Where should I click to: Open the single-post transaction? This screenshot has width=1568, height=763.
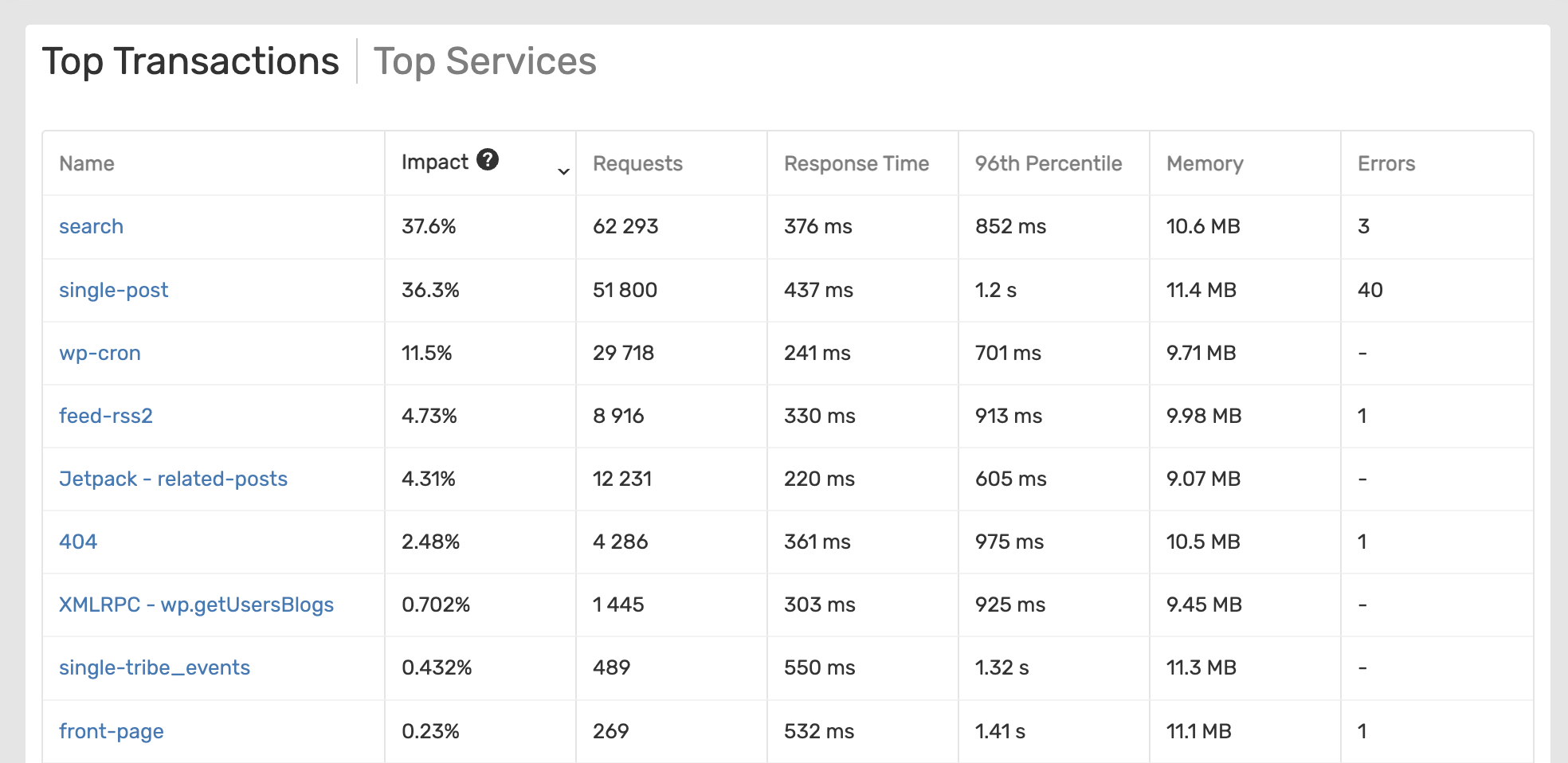(113, 290)
